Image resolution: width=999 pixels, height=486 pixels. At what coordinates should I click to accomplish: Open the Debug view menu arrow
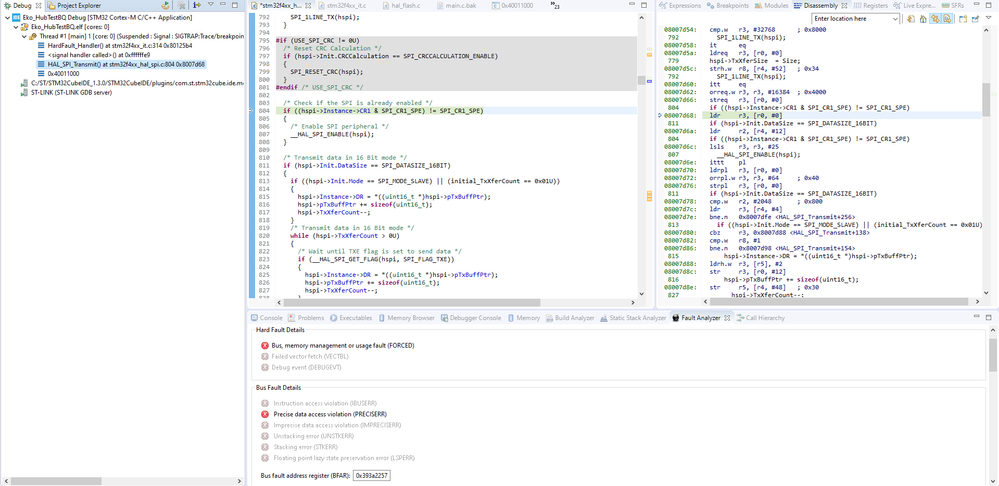tap(211, 4)
